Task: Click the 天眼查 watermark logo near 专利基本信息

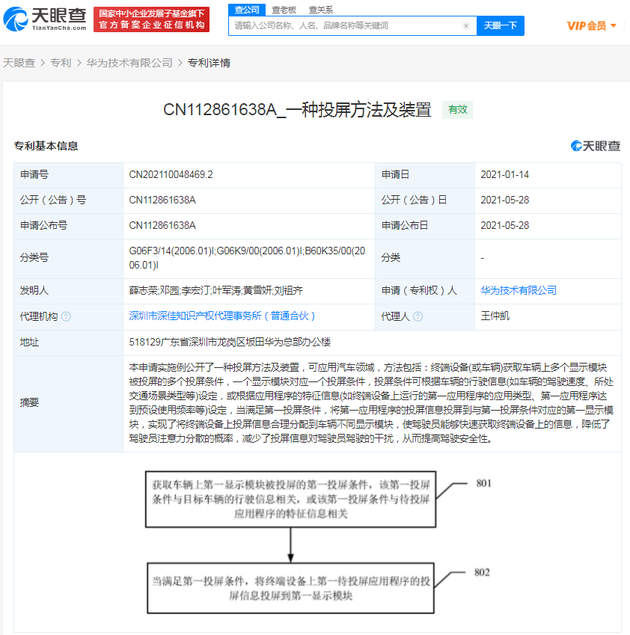Action: click(x=594, y=146)
